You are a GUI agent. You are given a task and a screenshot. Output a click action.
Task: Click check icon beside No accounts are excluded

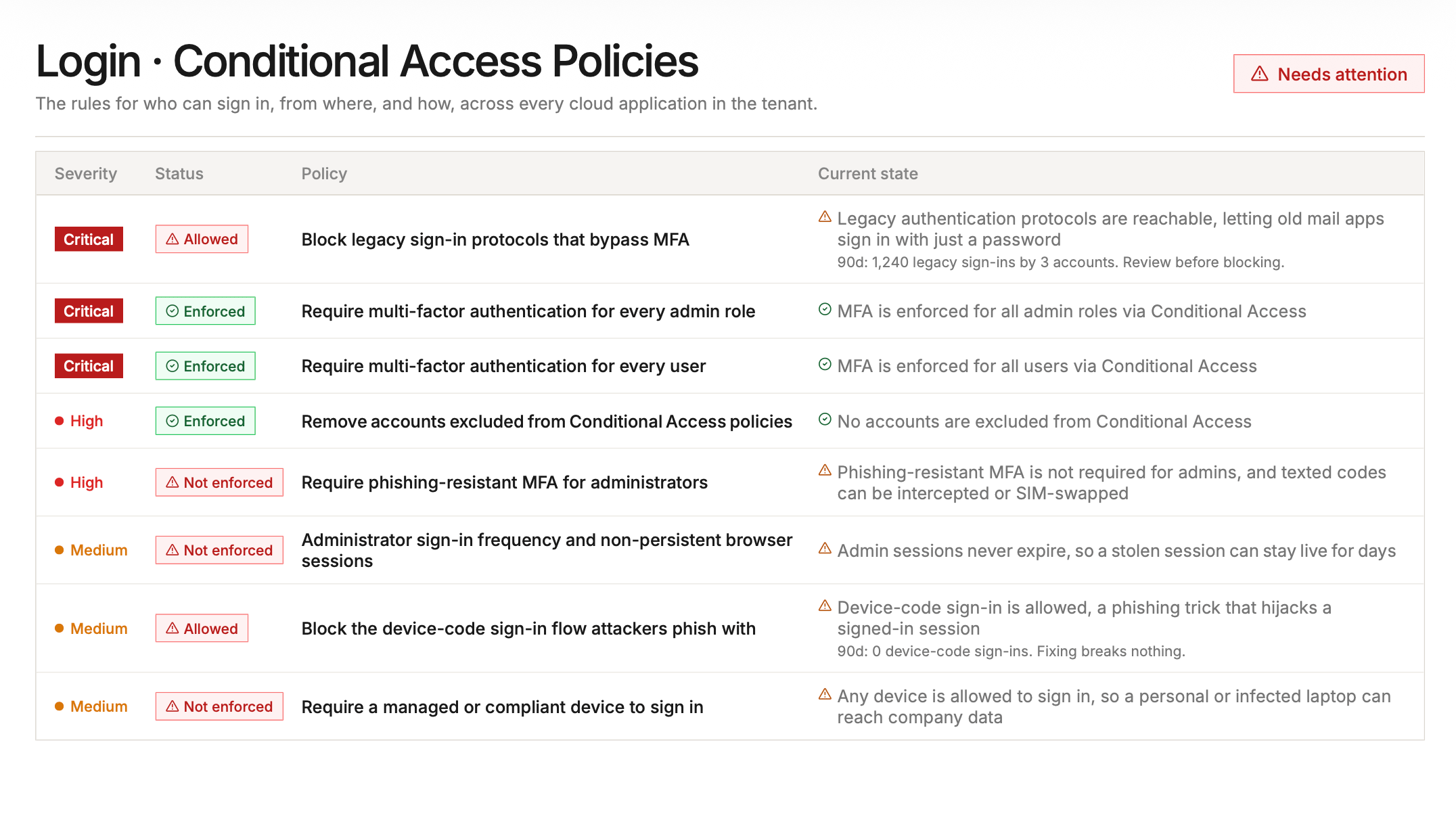(x=825, y=419)
